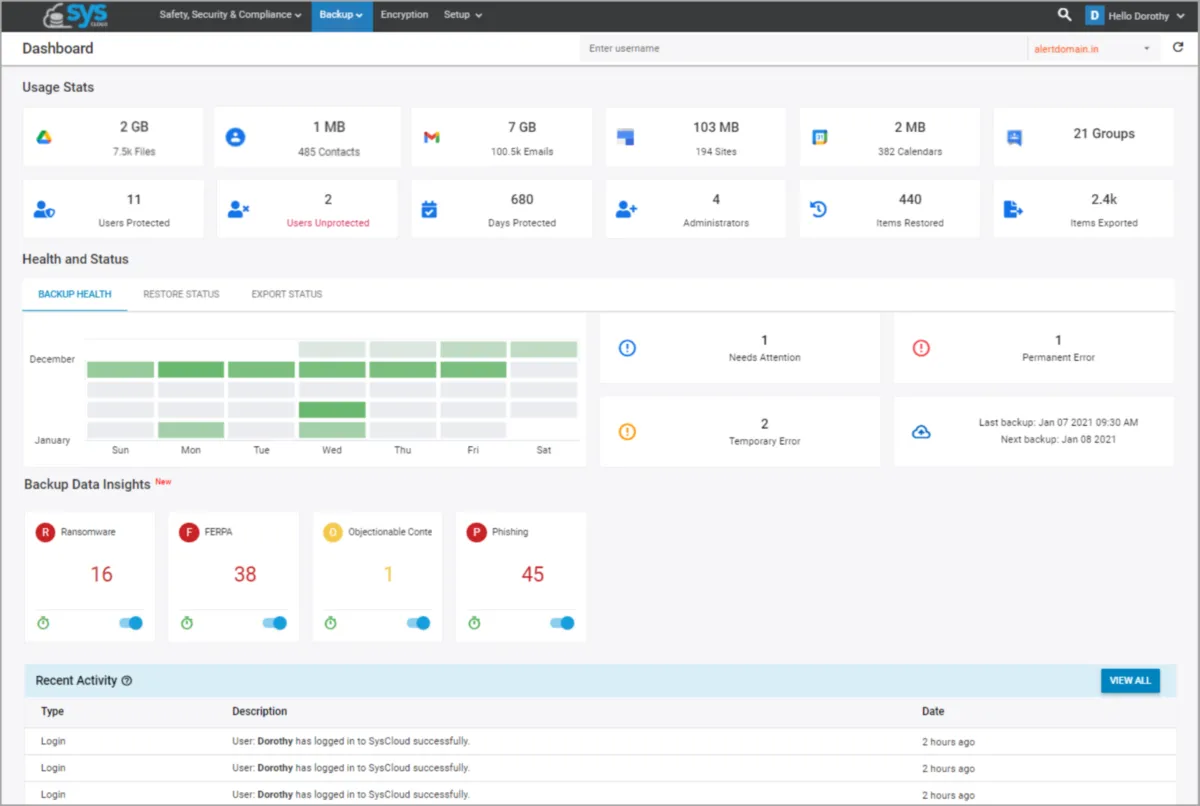Click the View All button

(x=1130, y=681)
